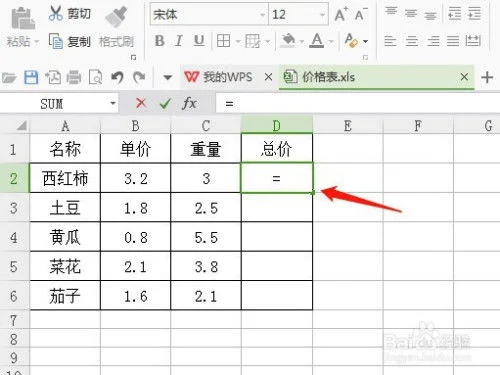The height and width of the screenshot is (375, 500).
Task: Justify text alignment
Action: pos(453,41)
